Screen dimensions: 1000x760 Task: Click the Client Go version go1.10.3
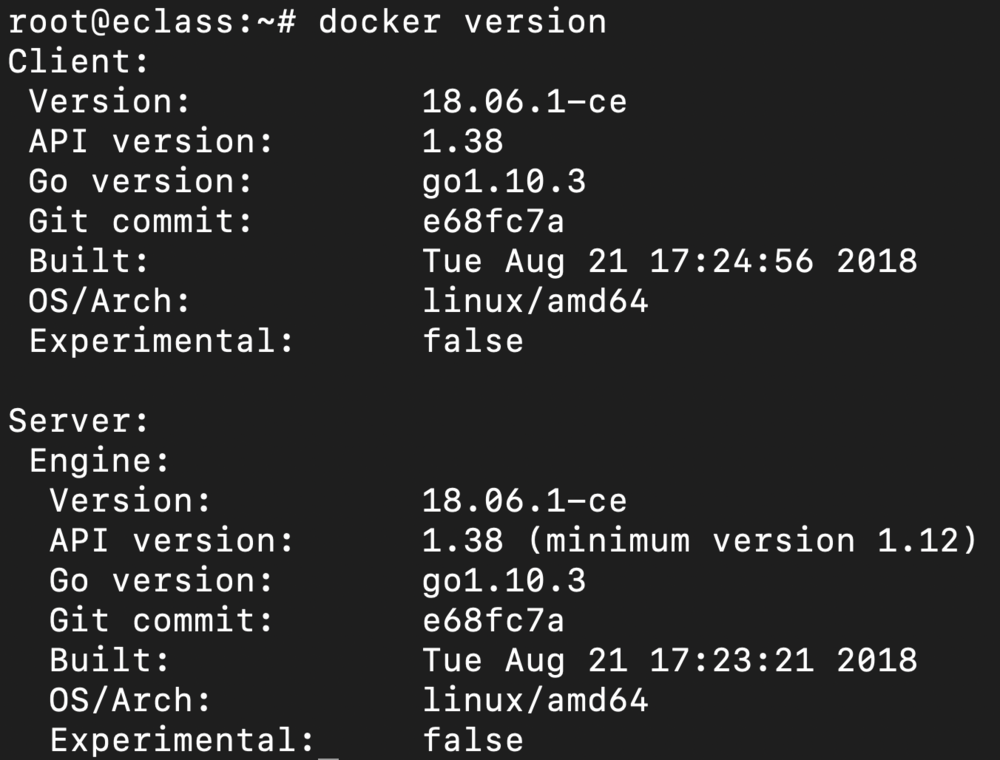tap(503, 181)
